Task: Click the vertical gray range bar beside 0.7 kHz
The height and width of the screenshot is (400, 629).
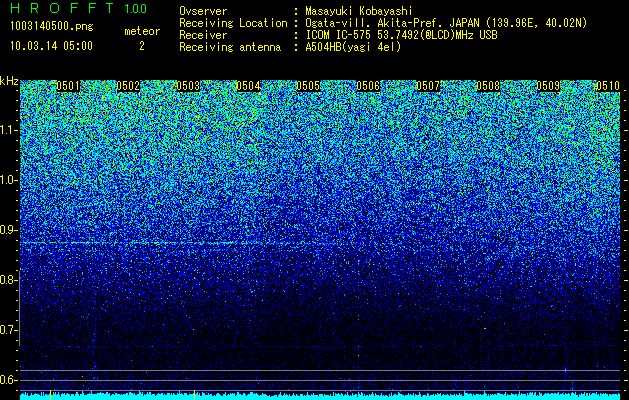Action: [x=20, y=308]
